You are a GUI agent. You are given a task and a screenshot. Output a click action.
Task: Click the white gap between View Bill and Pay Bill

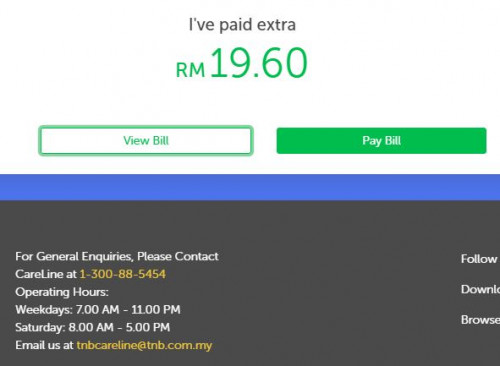point(265,141)
